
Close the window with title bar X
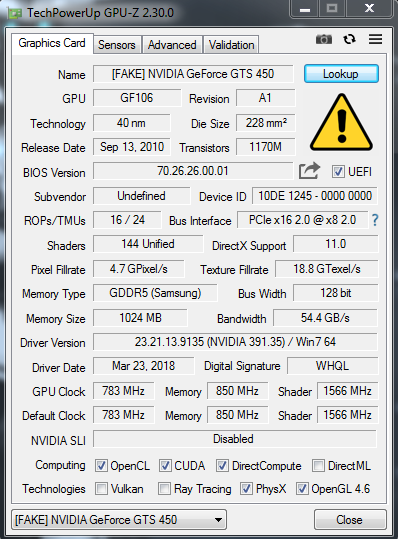(369, 9)
